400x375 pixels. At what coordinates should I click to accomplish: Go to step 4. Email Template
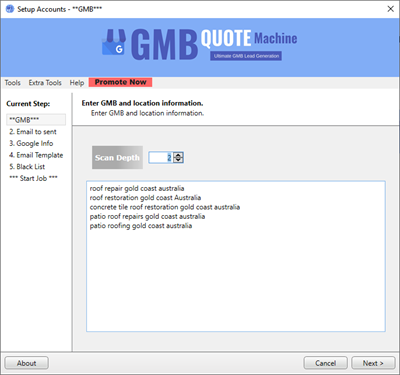pyautogui.click(x=36, y=155)
